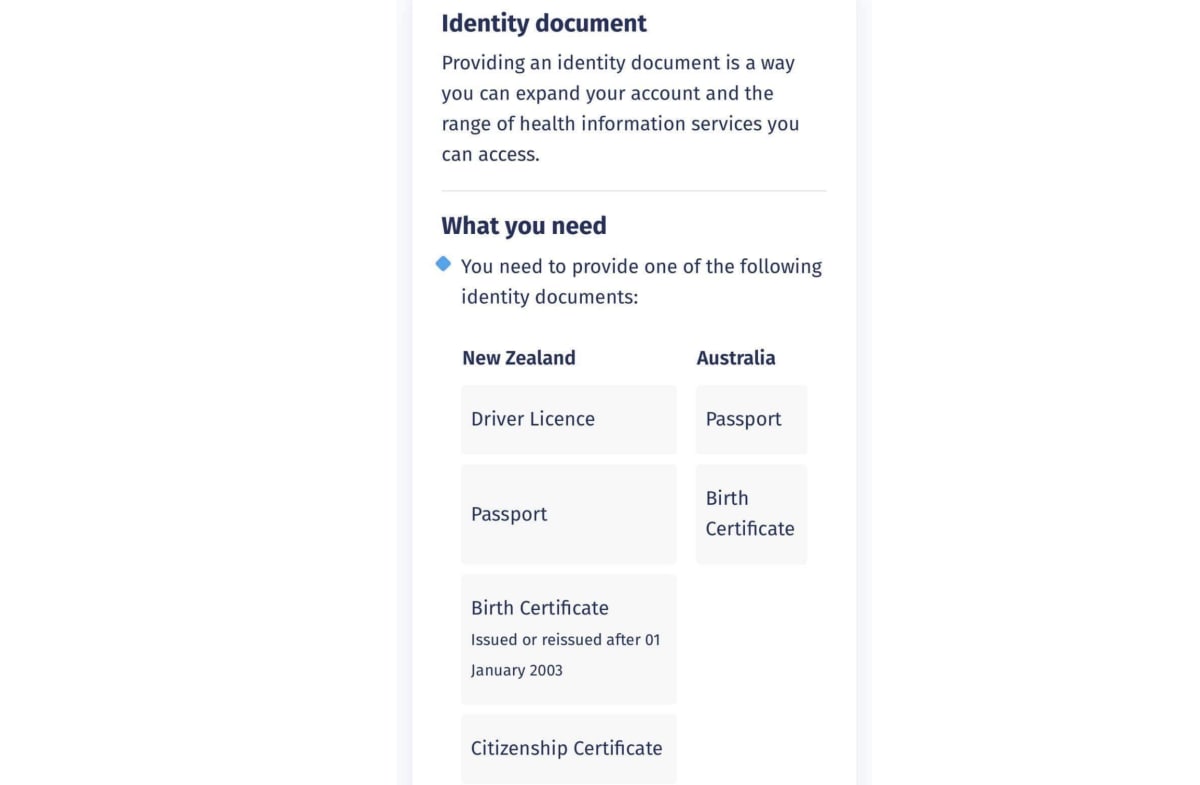This screenshot has height=785, width=1200.
Task: Click the What you need heading
Action: tap(524, 226)
